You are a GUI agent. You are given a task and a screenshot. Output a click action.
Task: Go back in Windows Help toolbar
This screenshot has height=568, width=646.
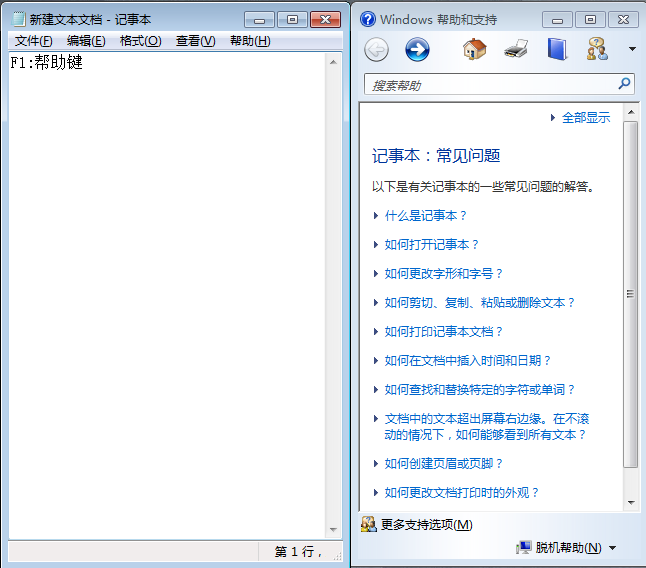(376, 49)
